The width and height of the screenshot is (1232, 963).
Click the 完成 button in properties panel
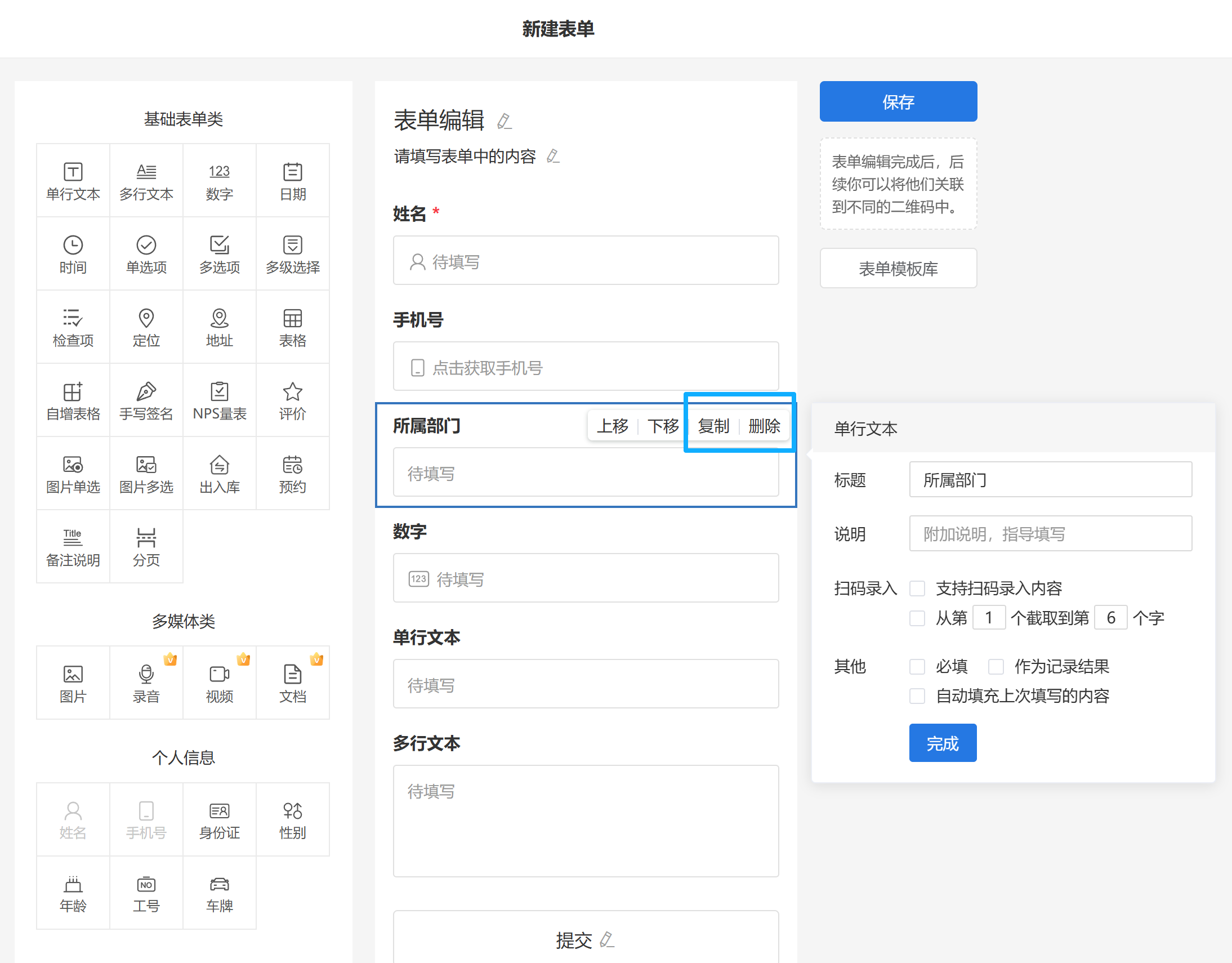point(942,743)
